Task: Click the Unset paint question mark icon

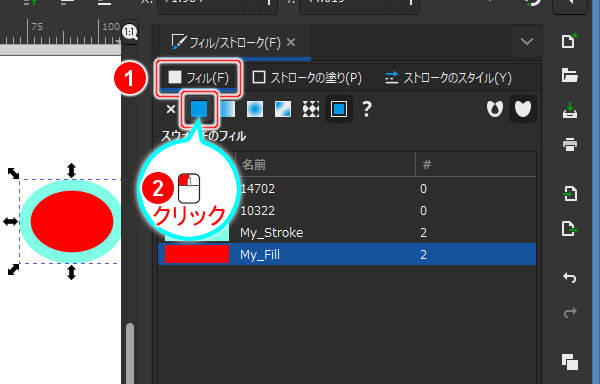Action: click(366, 109)
